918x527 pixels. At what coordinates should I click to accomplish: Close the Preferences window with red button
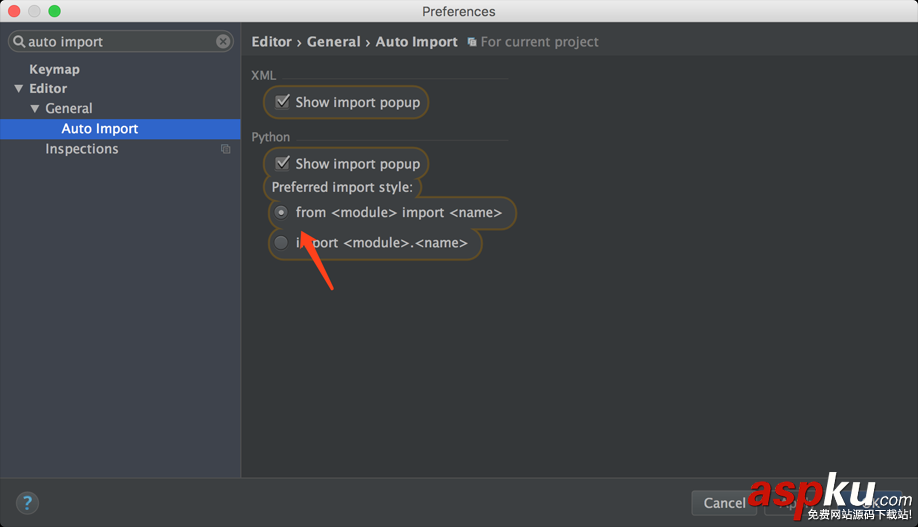point(14,11)
